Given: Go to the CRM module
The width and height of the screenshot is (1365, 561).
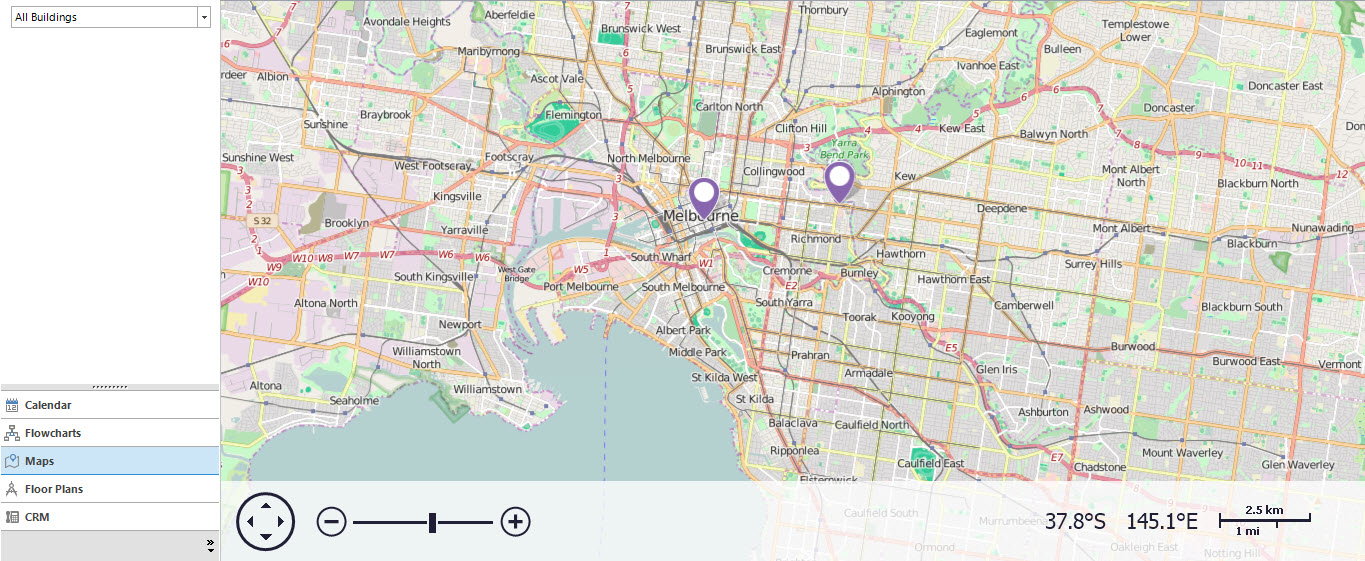Looking at the screenshot, I should coord(37,517).
